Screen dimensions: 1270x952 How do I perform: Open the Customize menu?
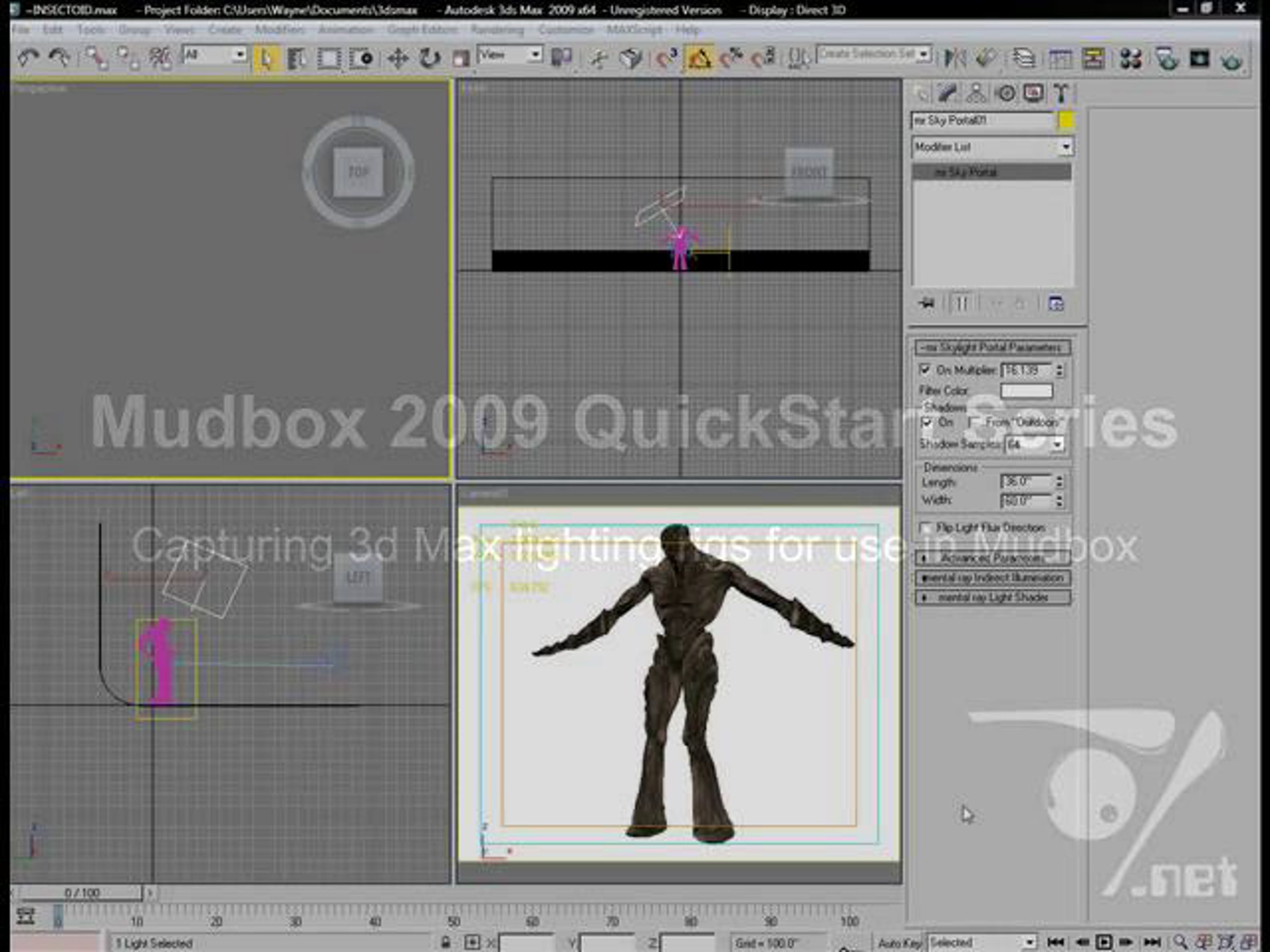pos(566,30)
